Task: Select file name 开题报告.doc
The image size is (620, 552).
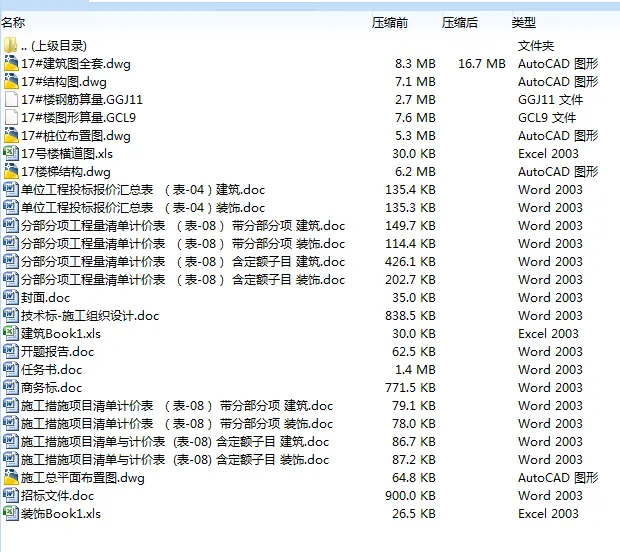Action: 58,352
